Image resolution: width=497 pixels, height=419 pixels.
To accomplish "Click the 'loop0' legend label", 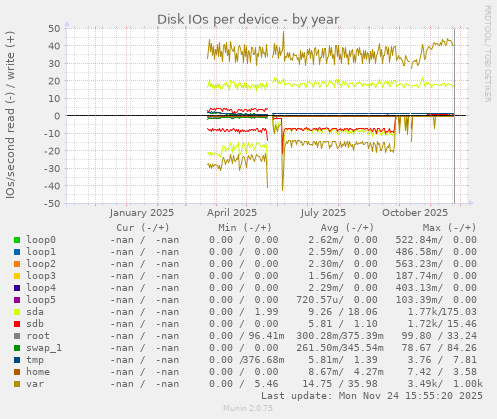I will [x=41, y=240].
